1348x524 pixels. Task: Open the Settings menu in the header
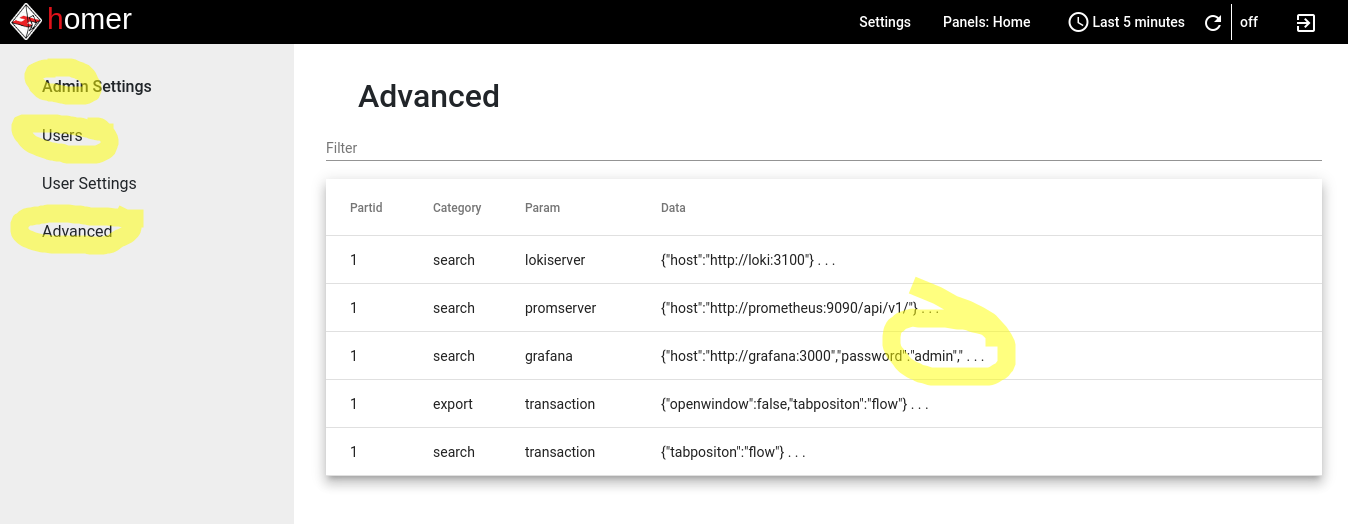(x=885, y=22)
